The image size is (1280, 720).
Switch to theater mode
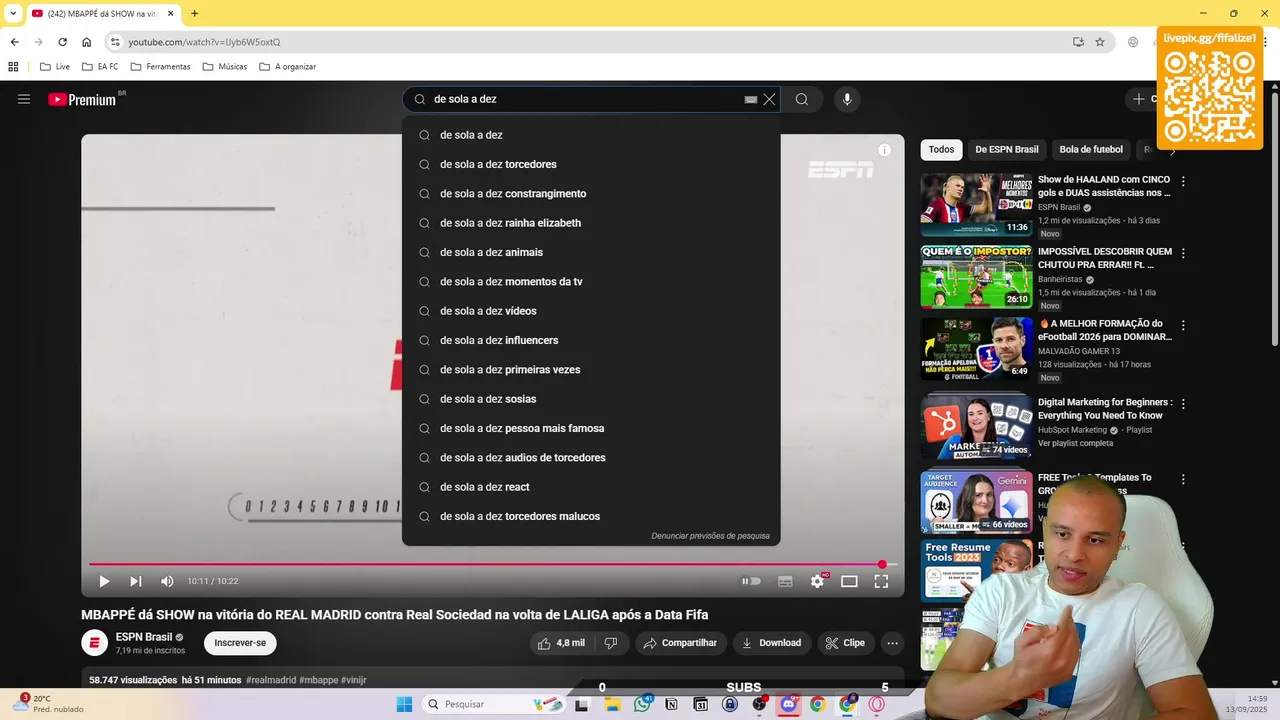pos(849,581)
